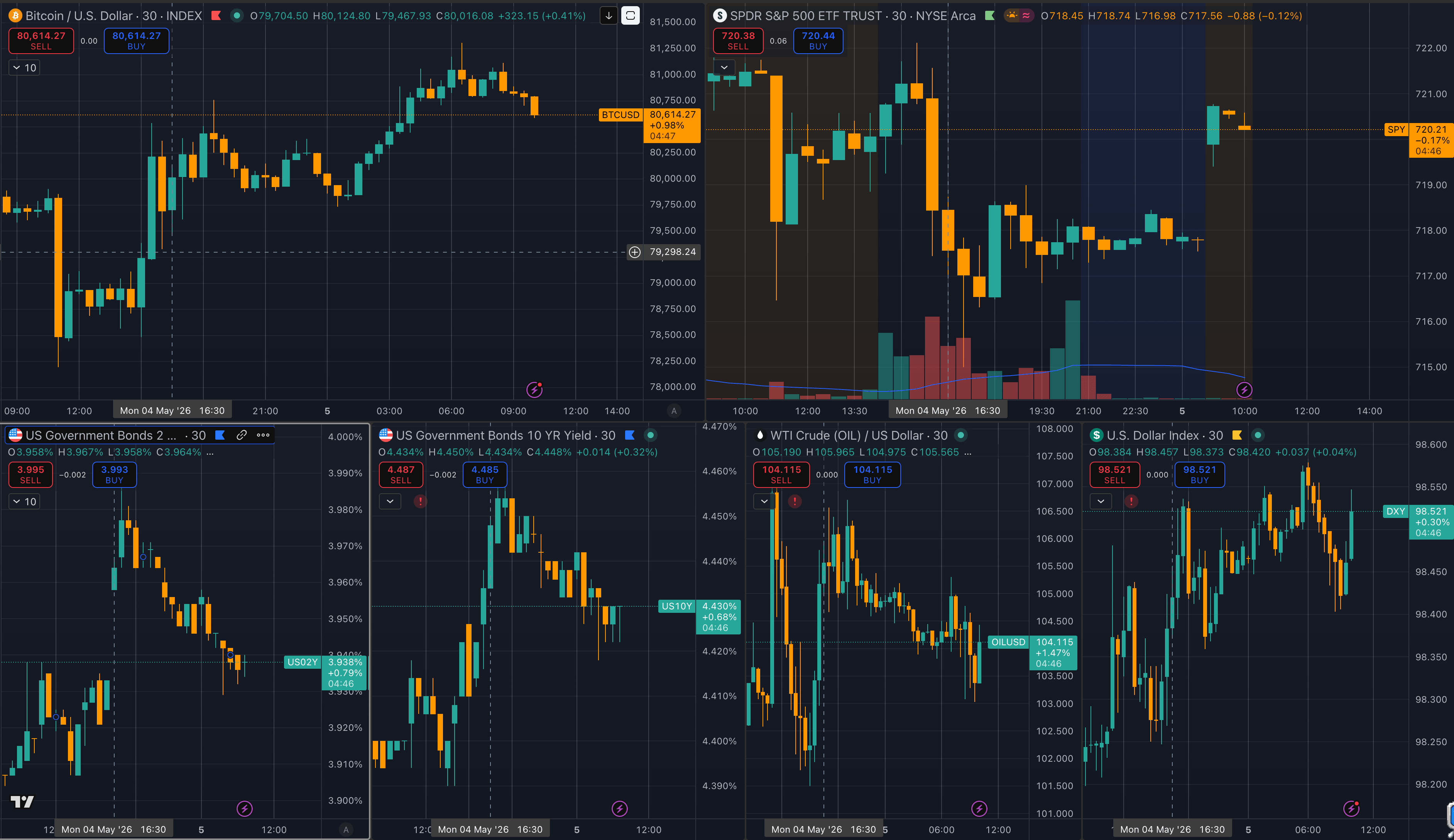The height and width of the screenshot is (840, 1454).
Task: Open the SPDR S&P 500 ETF TRUST symbol title
Action: [853, 15]
